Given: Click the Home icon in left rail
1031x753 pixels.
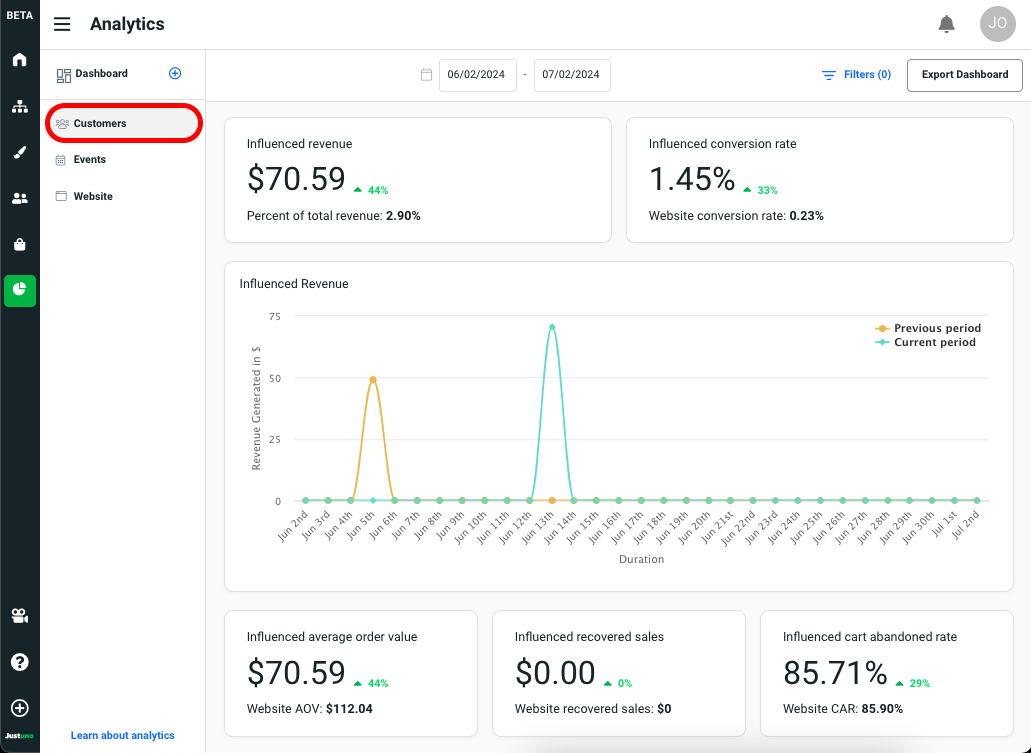Looking at the screenshot, I should (x=19, y=60).
